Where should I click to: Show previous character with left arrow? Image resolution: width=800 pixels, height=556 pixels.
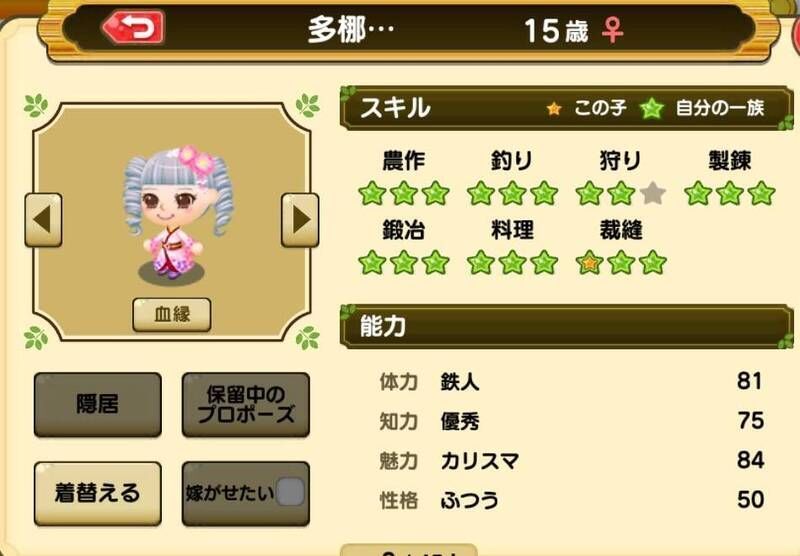43,220
